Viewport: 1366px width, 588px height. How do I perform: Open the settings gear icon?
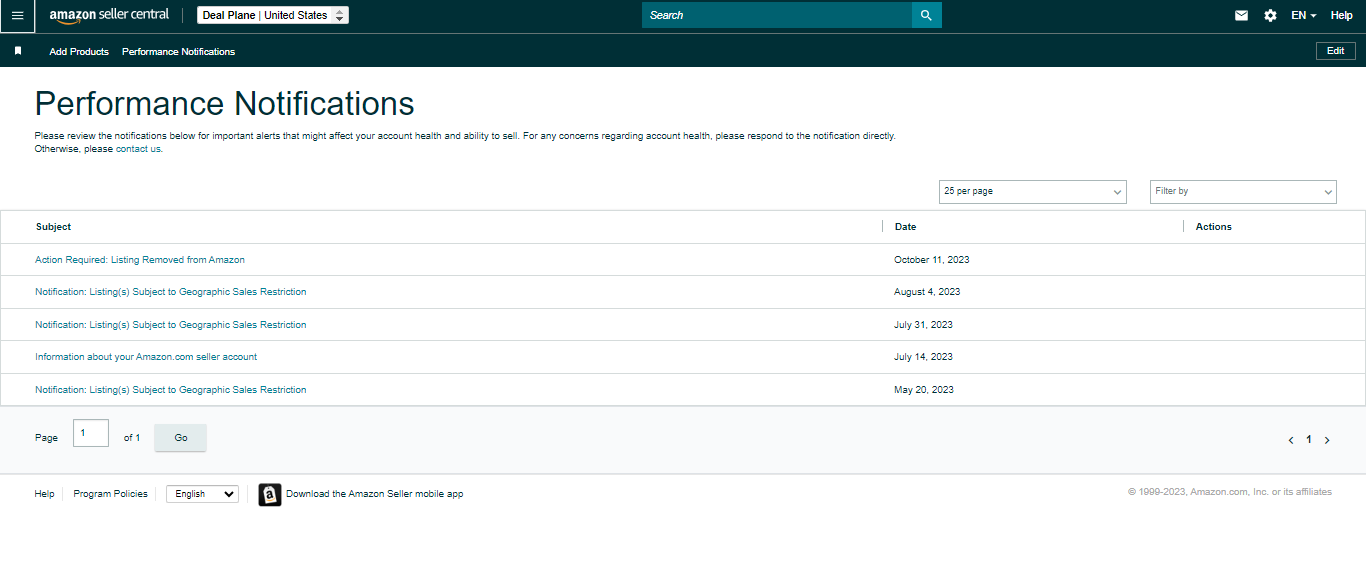pos(1270,16)
